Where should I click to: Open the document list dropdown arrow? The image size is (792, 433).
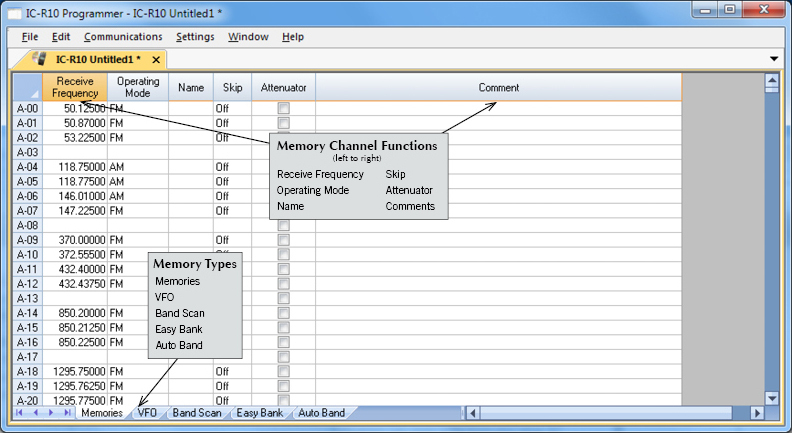[774, 59]
